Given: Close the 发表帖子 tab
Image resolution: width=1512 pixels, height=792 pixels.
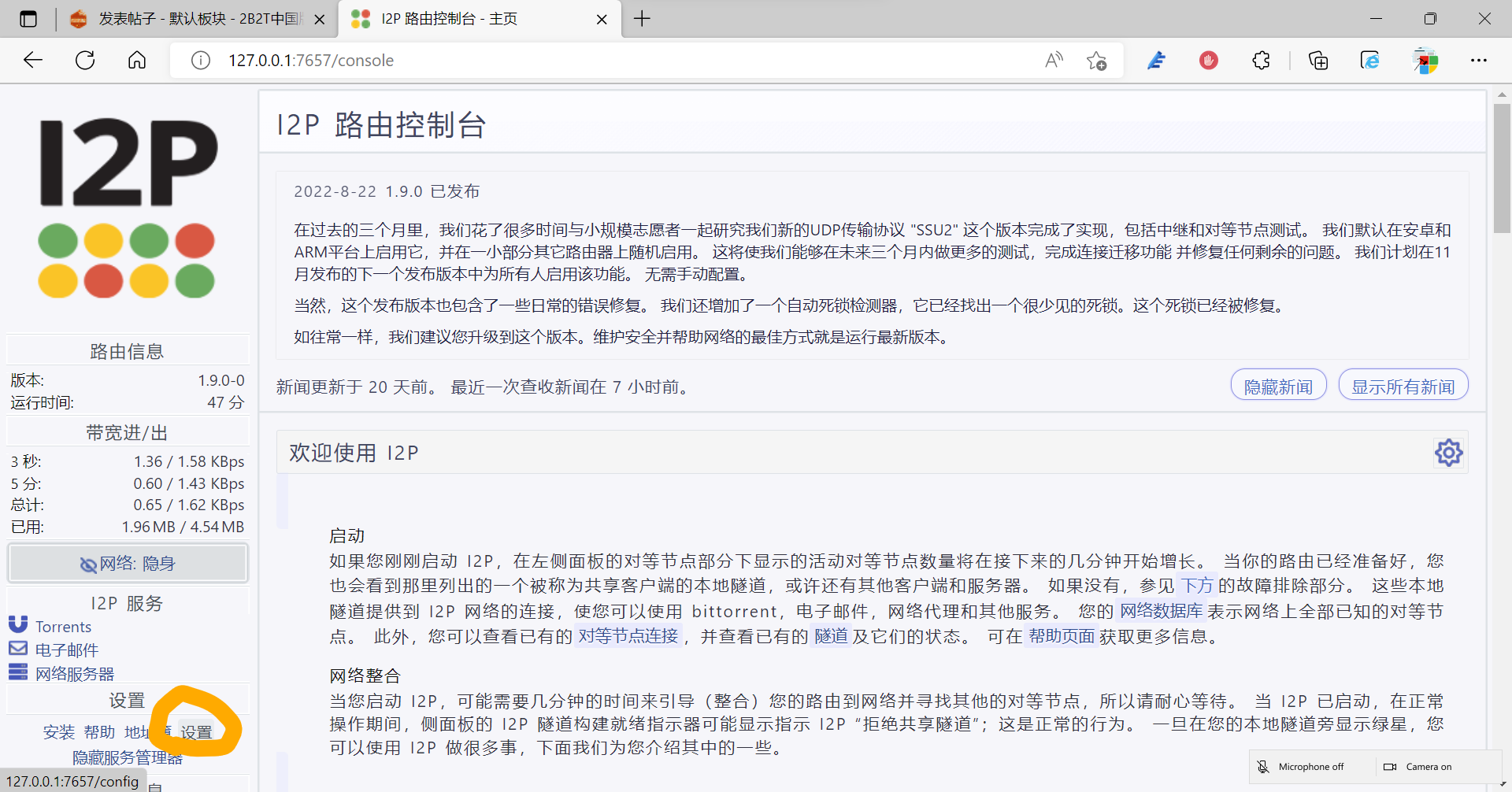Looking at the screenshot, I should click(320, 20).
